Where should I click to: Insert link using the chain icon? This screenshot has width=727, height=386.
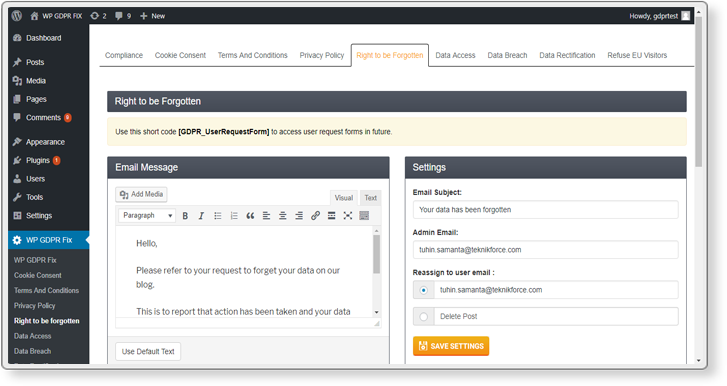(x=315, y=215)
